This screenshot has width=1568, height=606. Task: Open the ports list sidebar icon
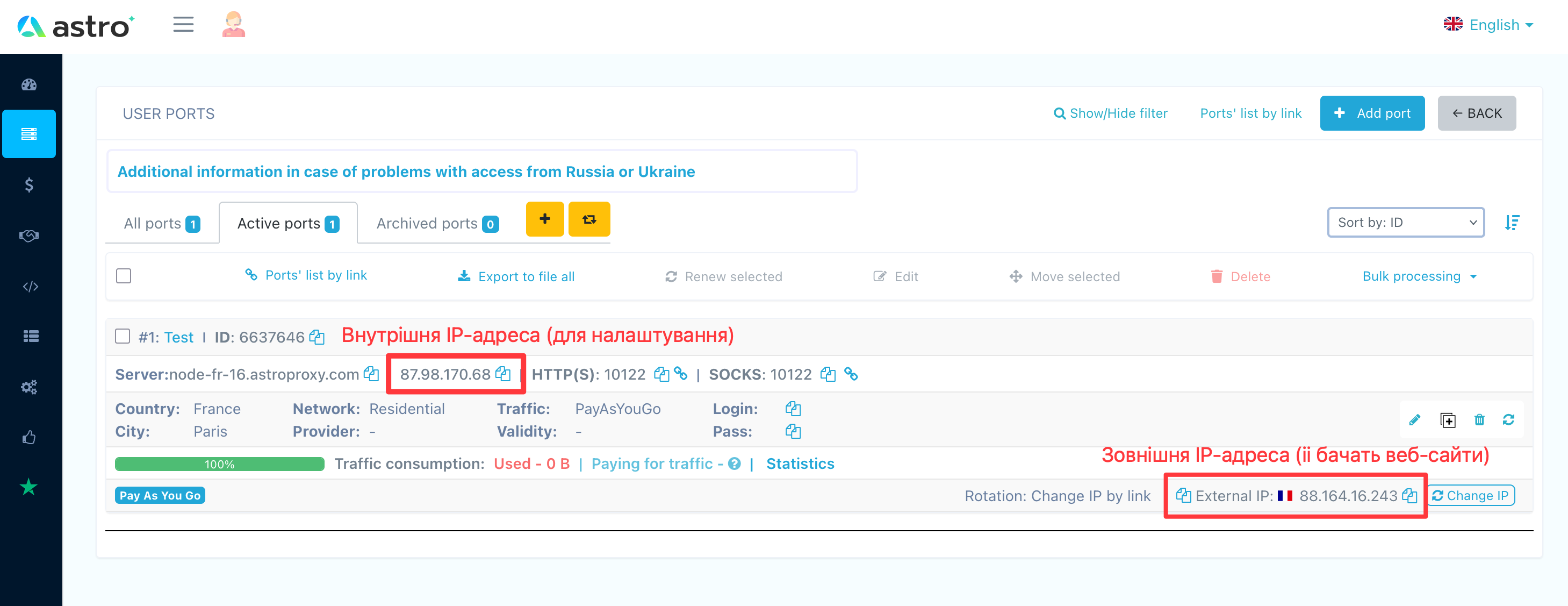[x=29, y=134]
